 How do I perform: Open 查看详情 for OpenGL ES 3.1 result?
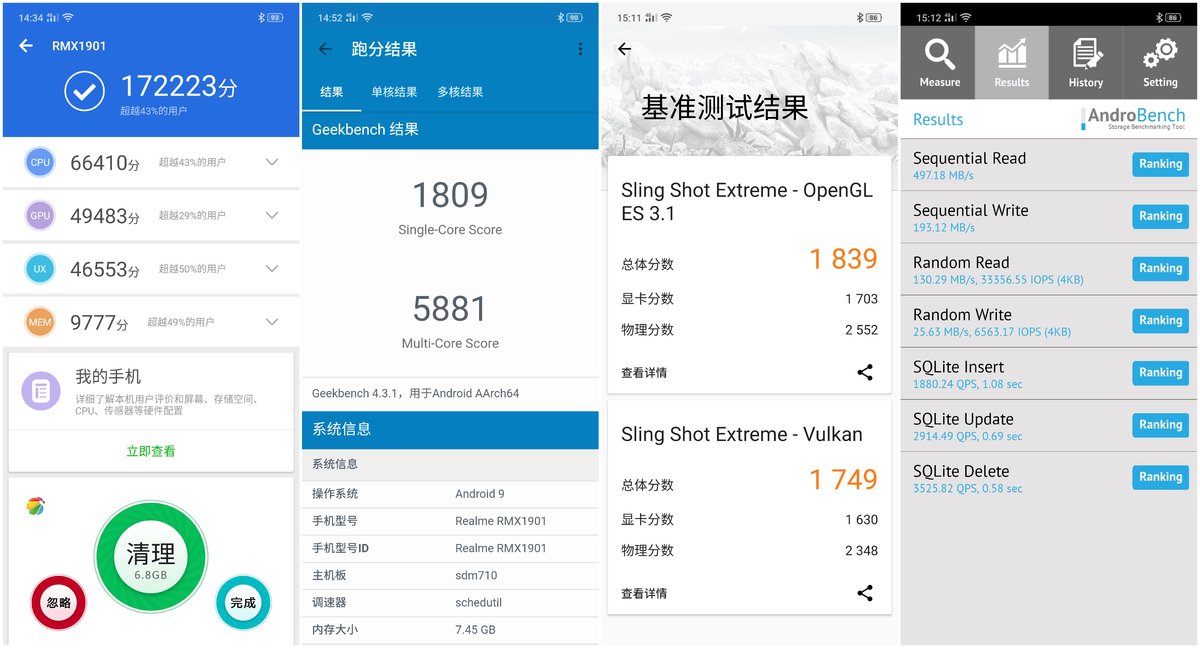(x=644, y=373)
